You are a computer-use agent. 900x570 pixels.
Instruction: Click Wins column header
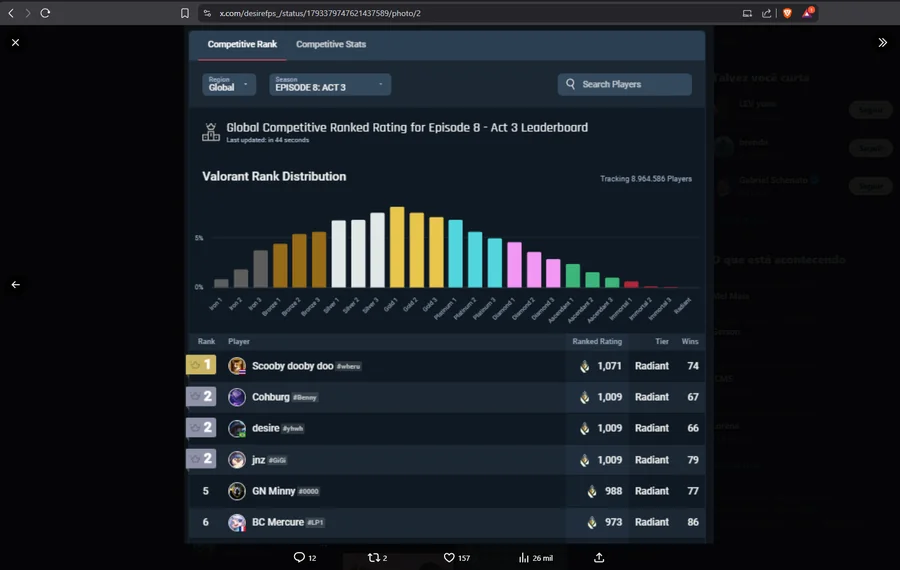[x=690, y=342]
